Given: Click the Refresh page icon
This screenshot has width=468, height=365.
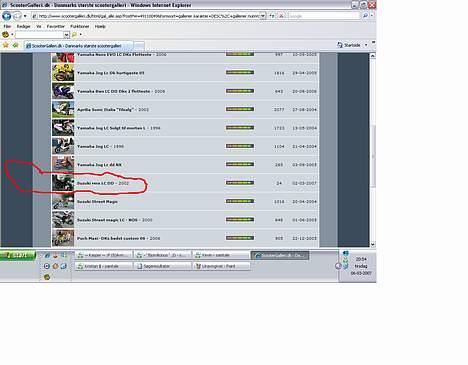Looking at the screenshot, I should pos(272,16).
